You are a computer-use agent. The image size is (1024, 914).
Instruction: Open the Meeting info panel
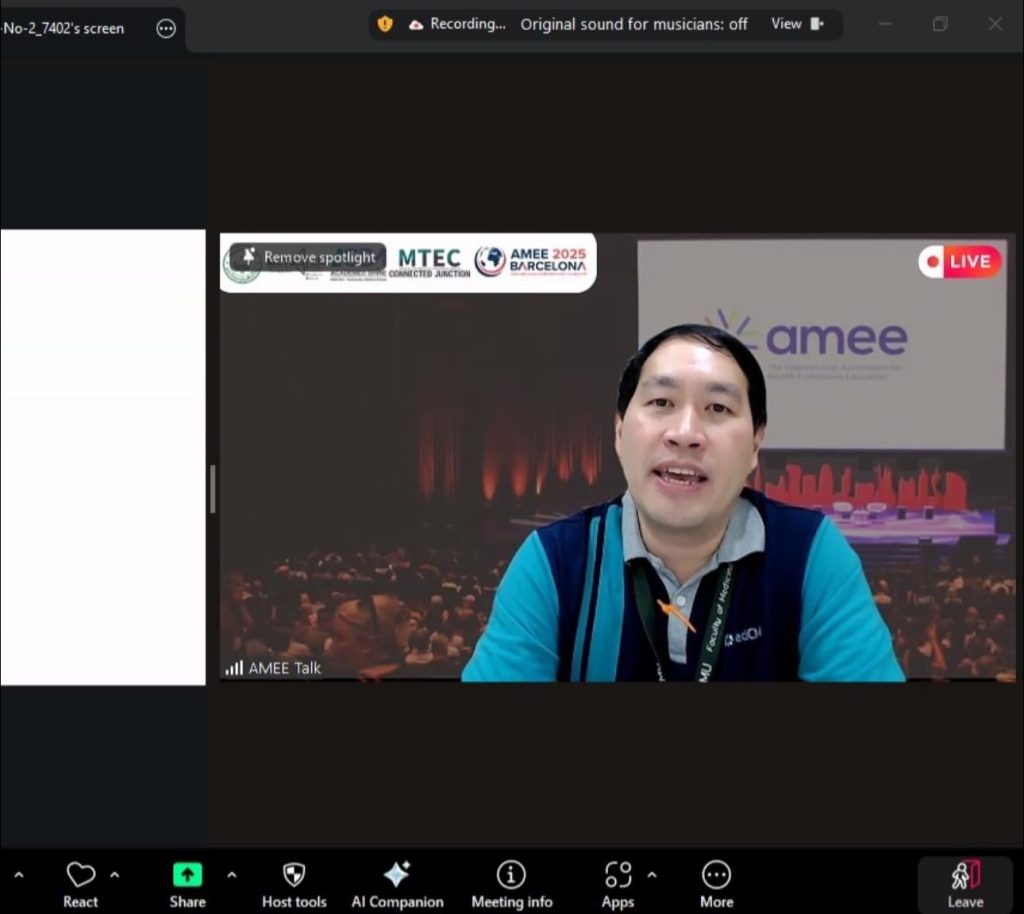[x=511, y=884]
